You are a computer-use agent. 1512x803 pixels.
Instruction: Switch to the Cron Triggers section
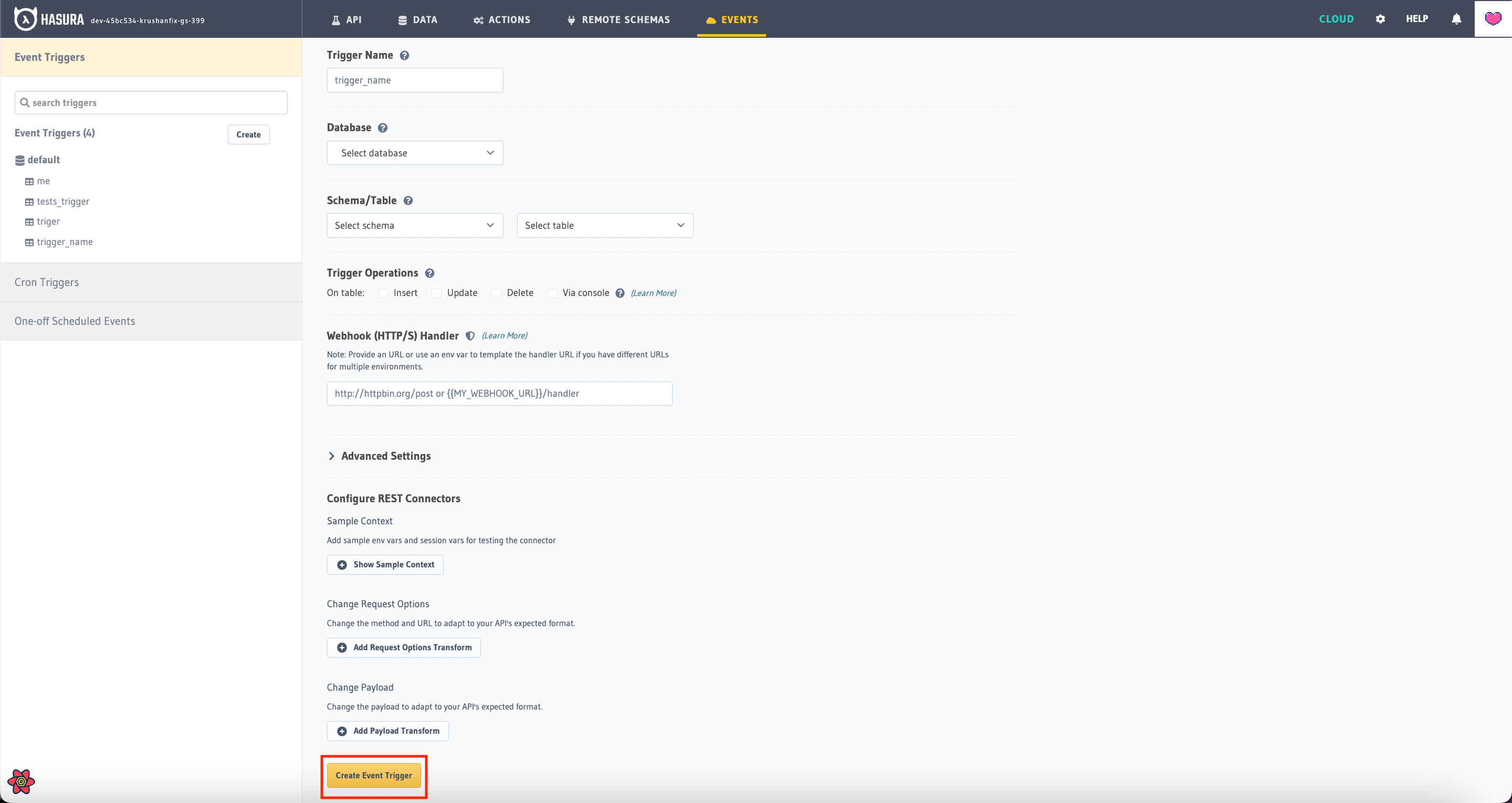47,282
